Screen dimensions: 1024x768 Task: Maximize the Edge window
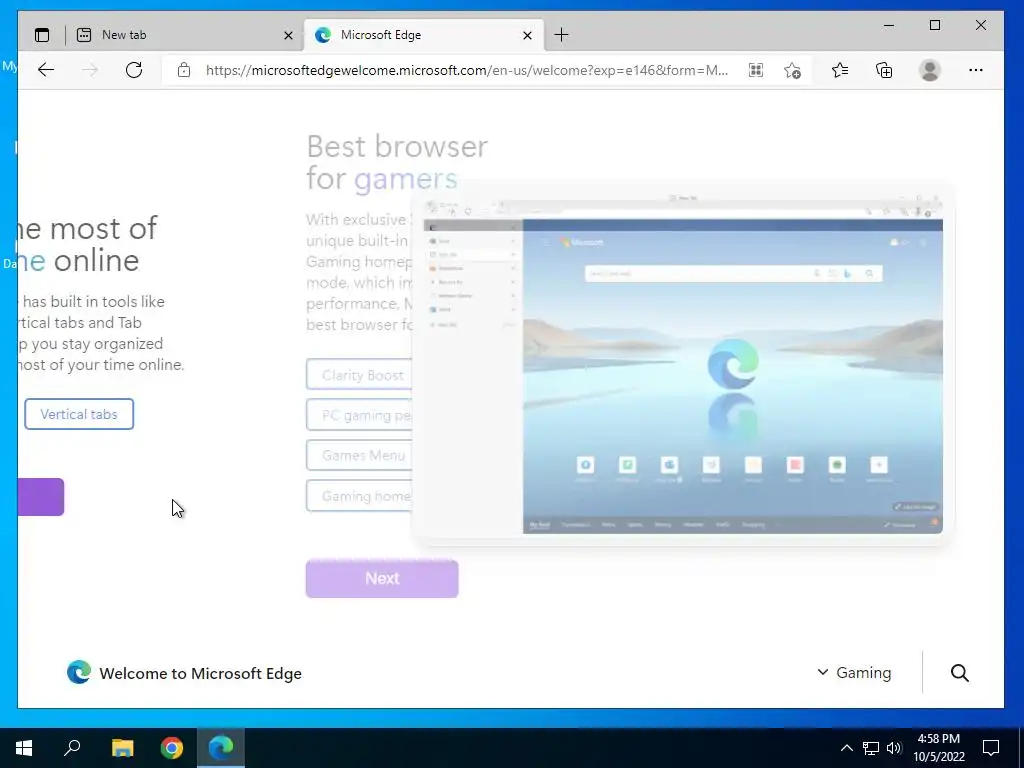935,25
